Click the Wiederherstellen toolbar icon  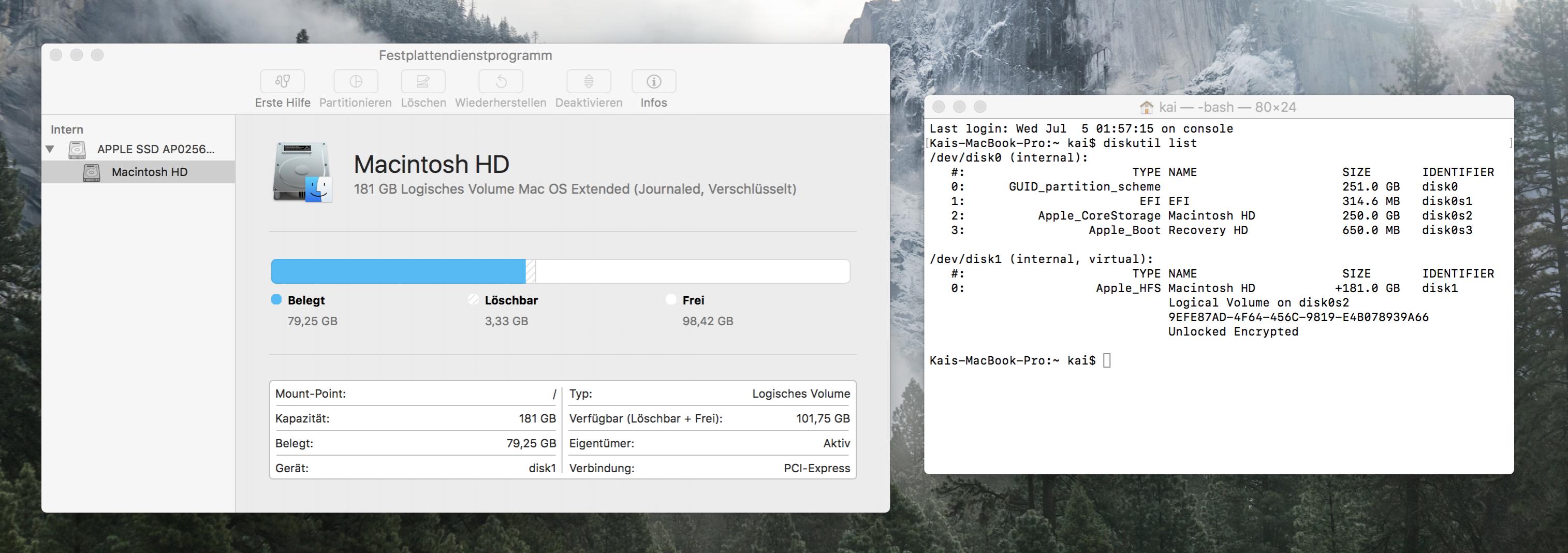(501, 82)
